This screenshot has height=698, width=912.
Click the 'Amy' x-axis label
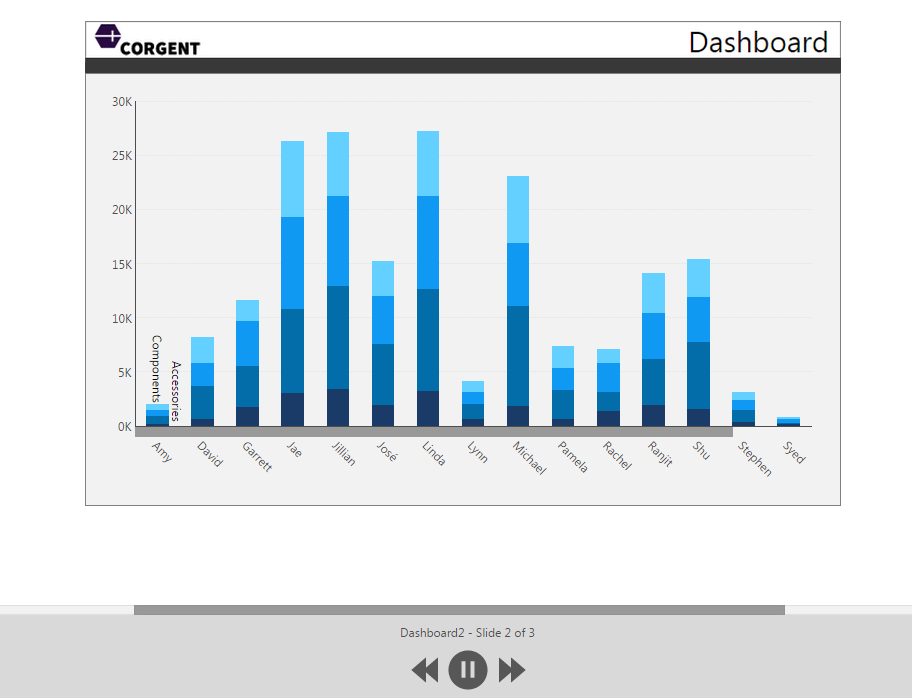pyautogui.click(x=162, y=452)
